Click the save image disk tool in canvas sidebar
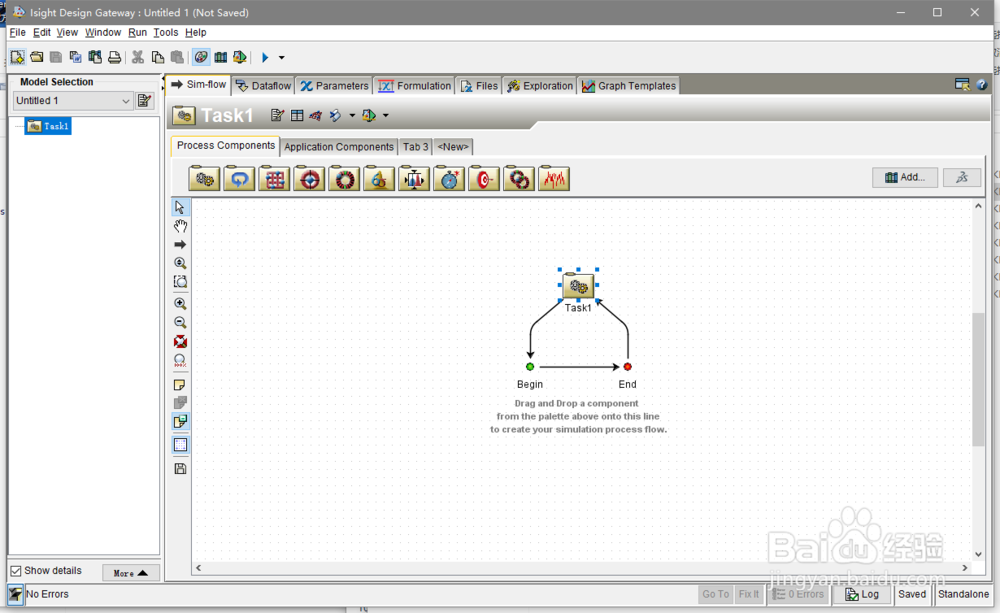The height and width of the screenshot is (613, 1000). tap(180, 469)
